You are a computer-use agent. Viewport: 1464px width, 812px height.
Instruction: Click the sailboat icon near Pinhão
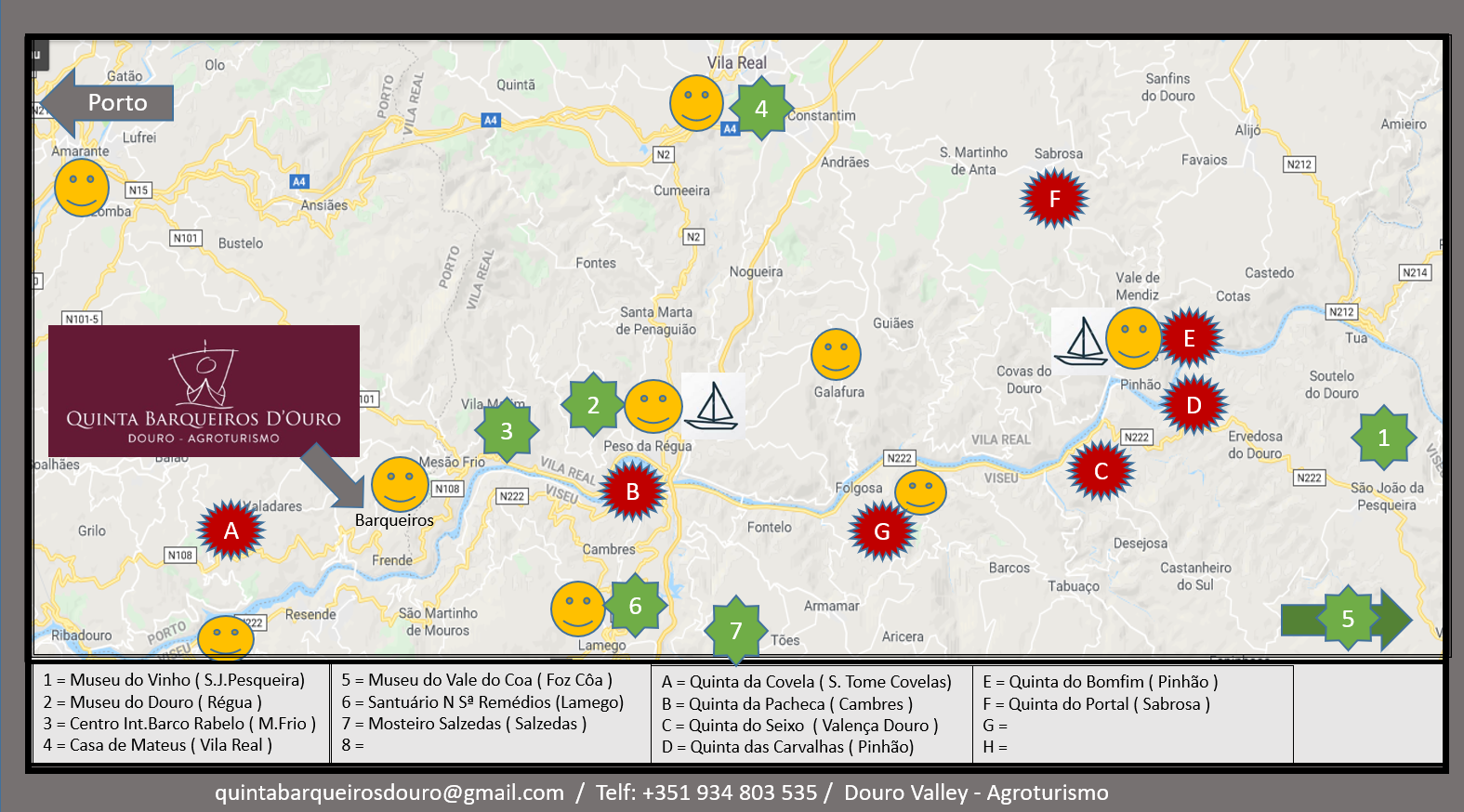click(x=1081, y=340)
